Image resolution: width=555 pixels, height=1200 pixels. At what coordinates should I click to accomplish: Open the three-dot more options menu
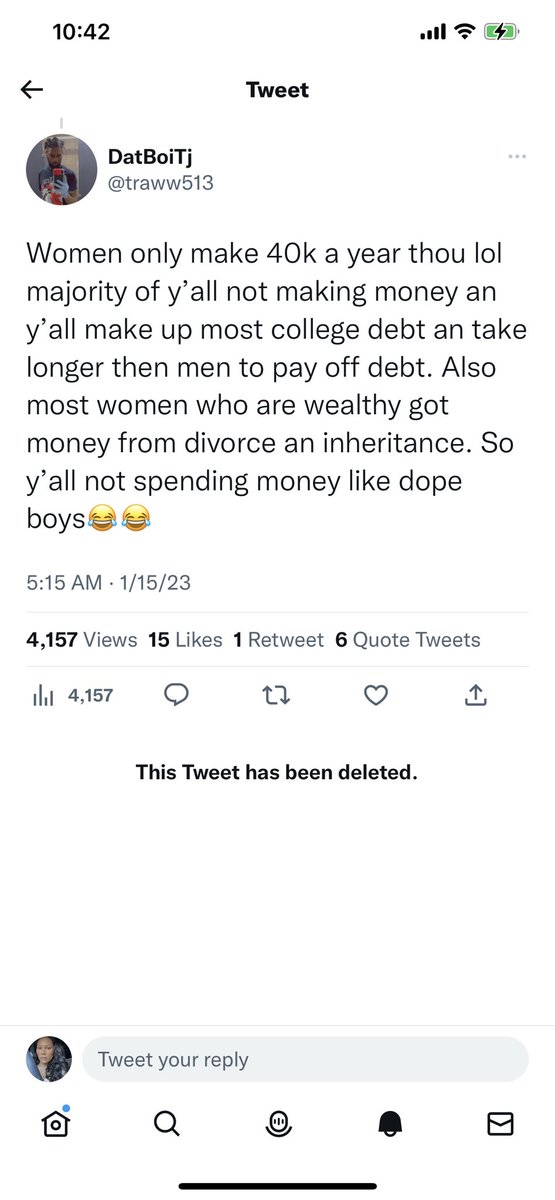pos(517,157)
